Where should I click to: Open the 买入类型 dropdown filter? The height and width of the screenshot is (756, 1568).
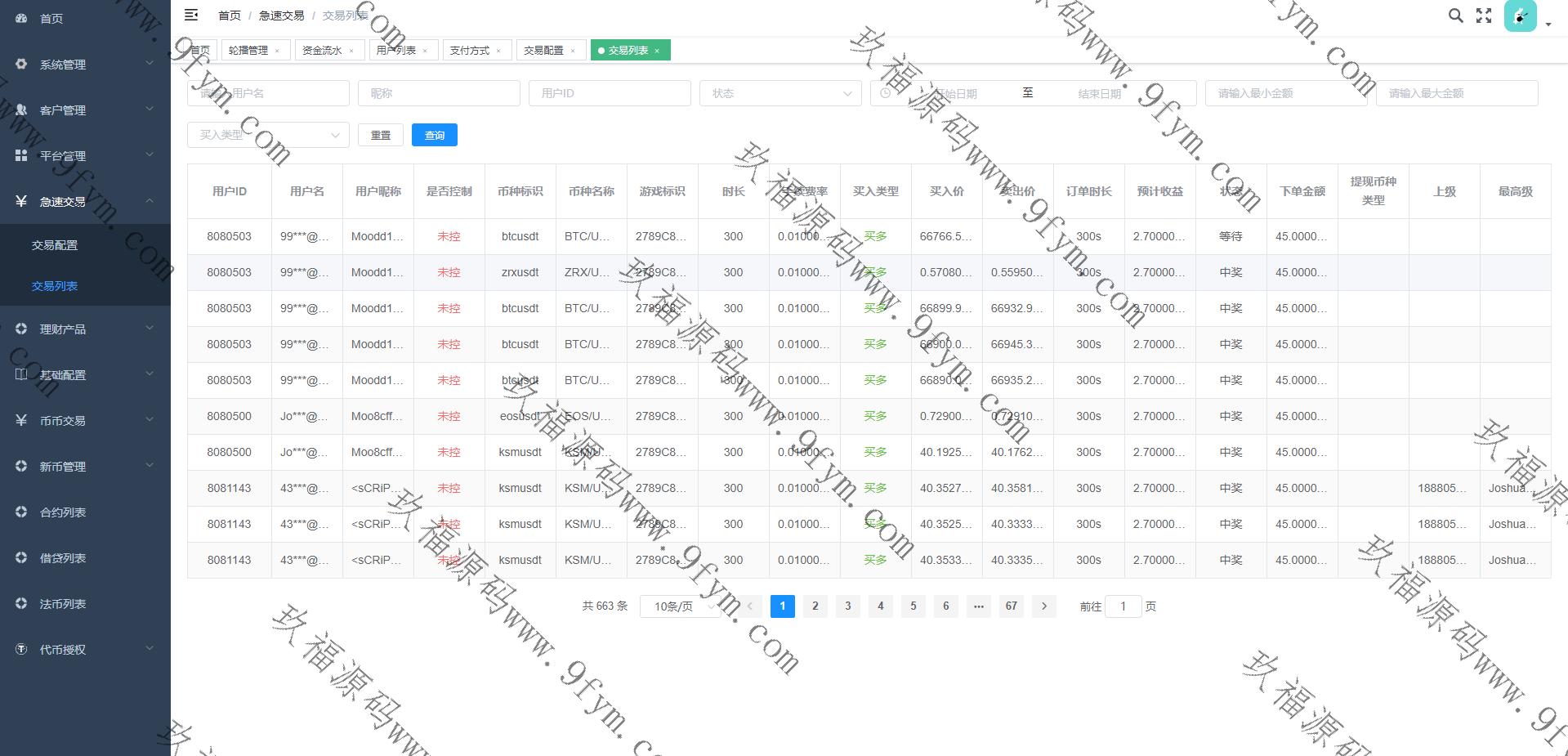tap(268, 135)
